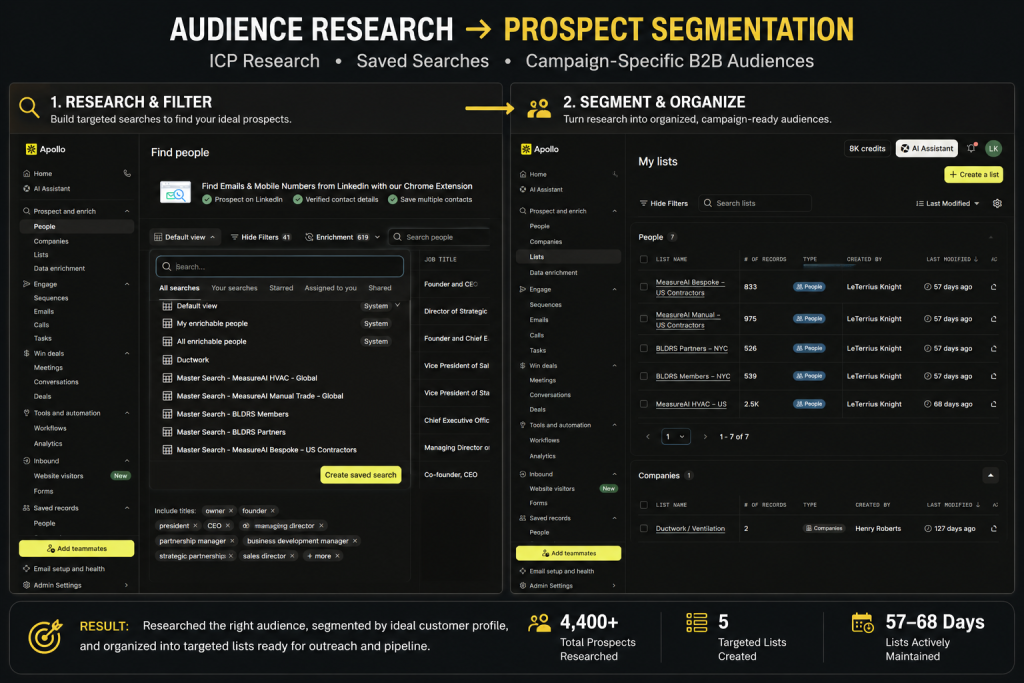Click the Chrome Extension LinkedIn banner image

(175, 193)
